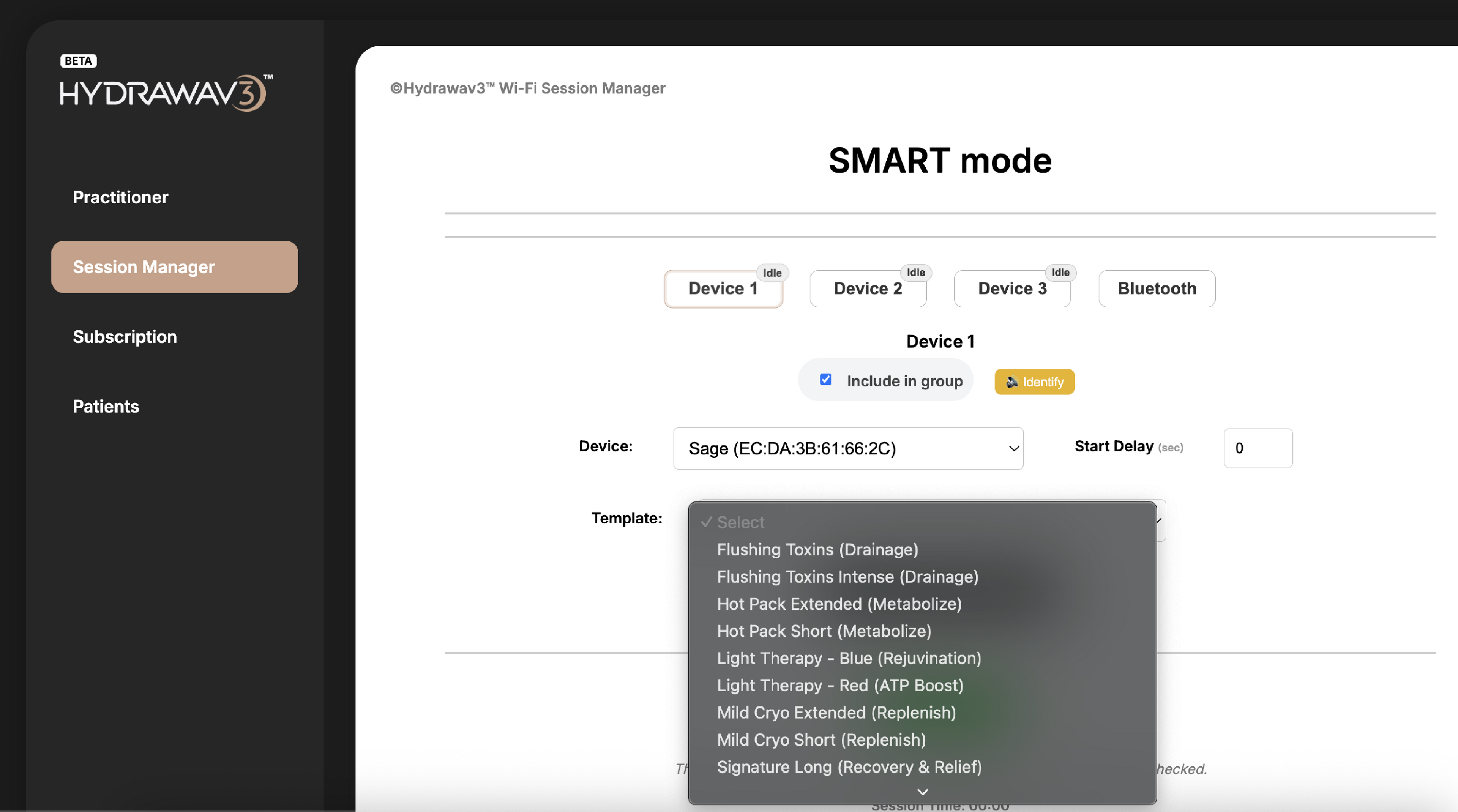Click the Identify speaker button
This screenshot has width=1458, height=812.
tap(1034, 382)
